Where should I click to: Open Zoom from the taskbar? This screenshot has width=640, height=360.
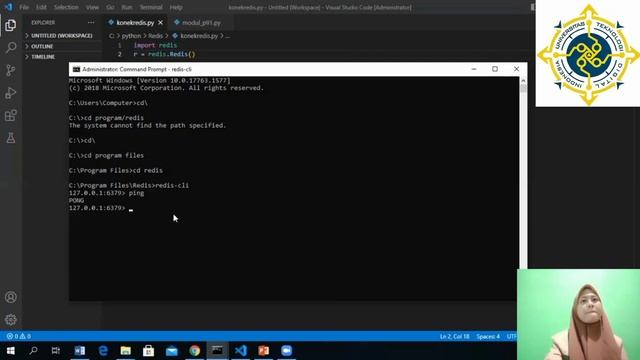287,351
